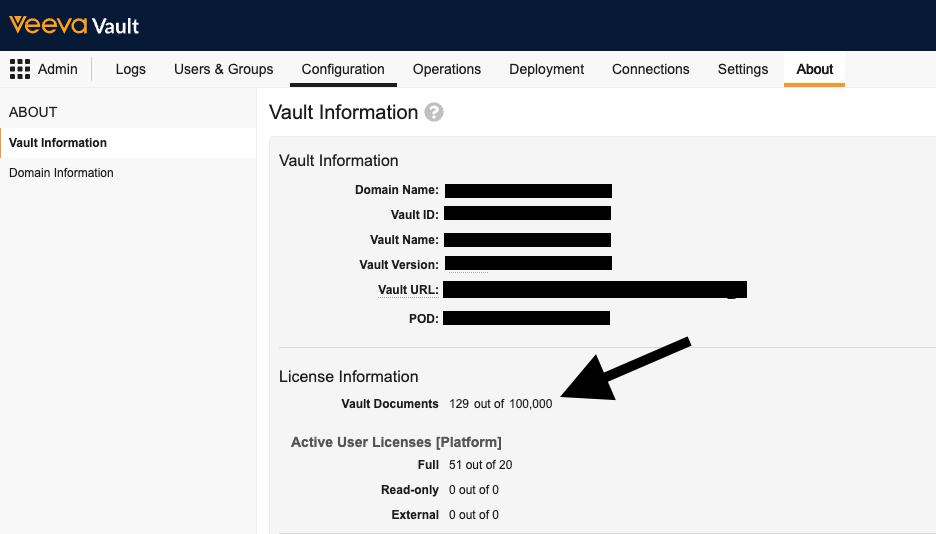Click the Vault Name label

point(404,240)
